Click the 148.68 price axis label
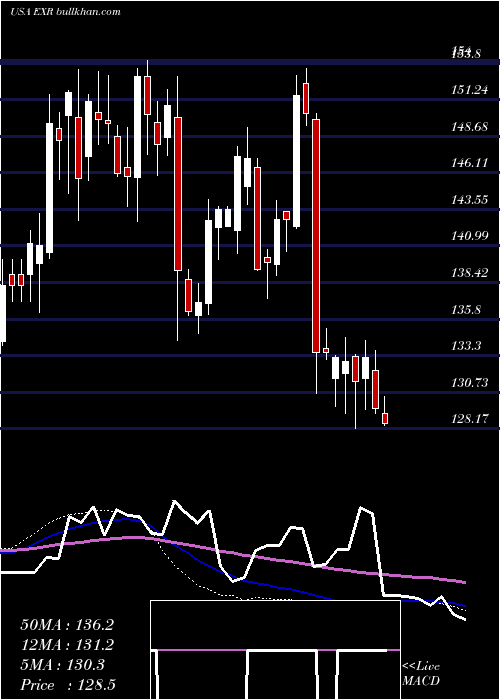 469,127
